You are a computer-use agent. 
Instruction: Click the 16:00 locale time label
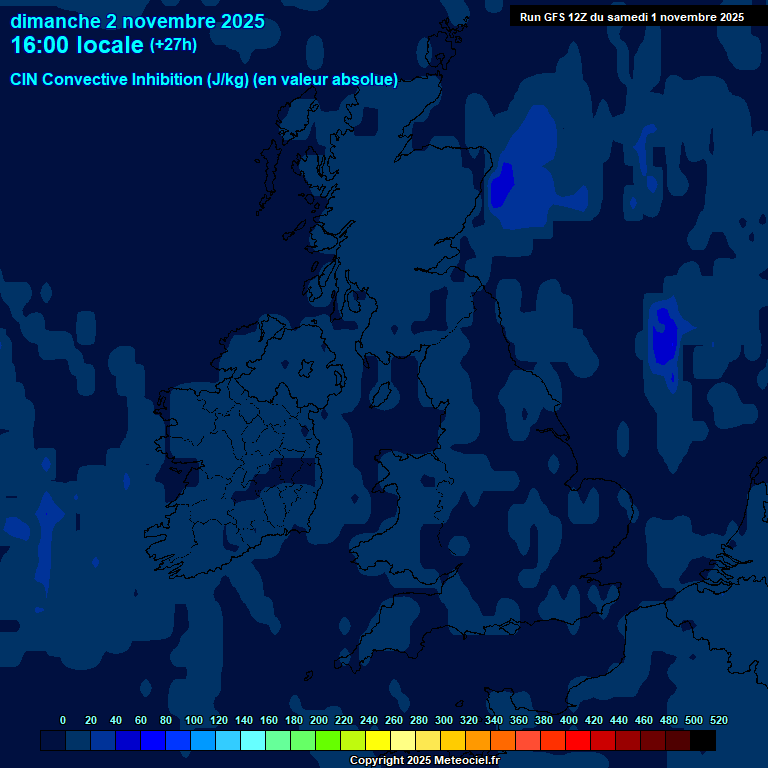click(x=77, y=45)
